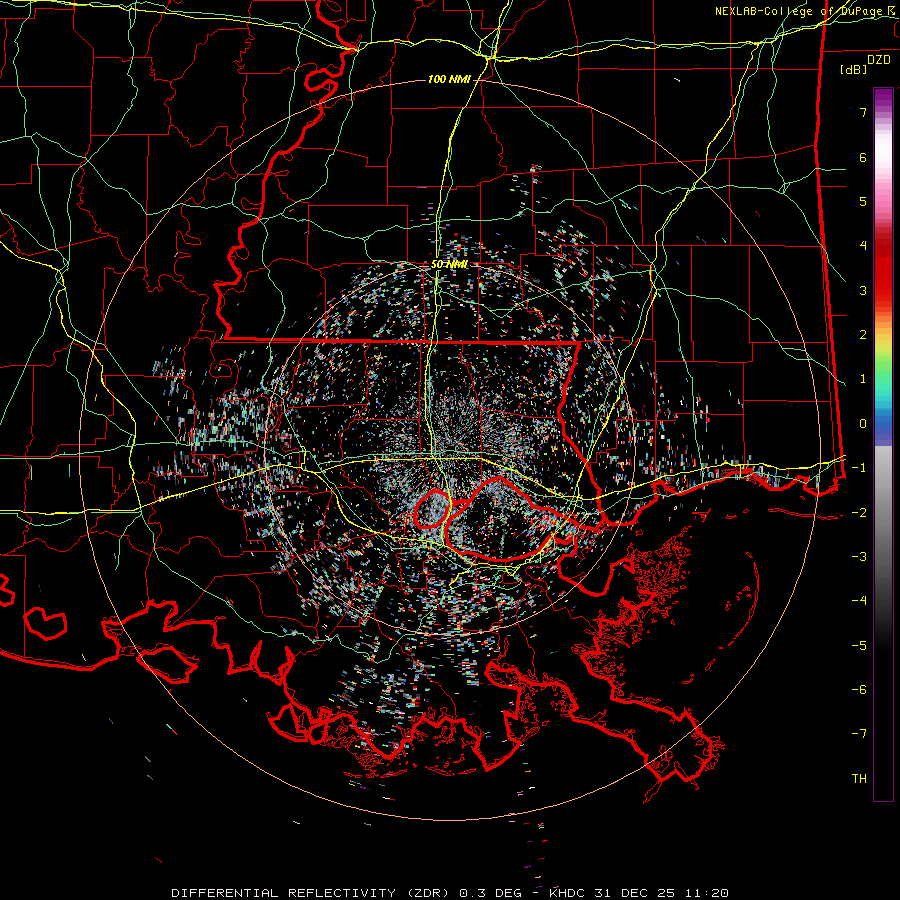The image size is (900, 900).
Task: Click the "50 NMI" range ring label
Action: (449, 265)
